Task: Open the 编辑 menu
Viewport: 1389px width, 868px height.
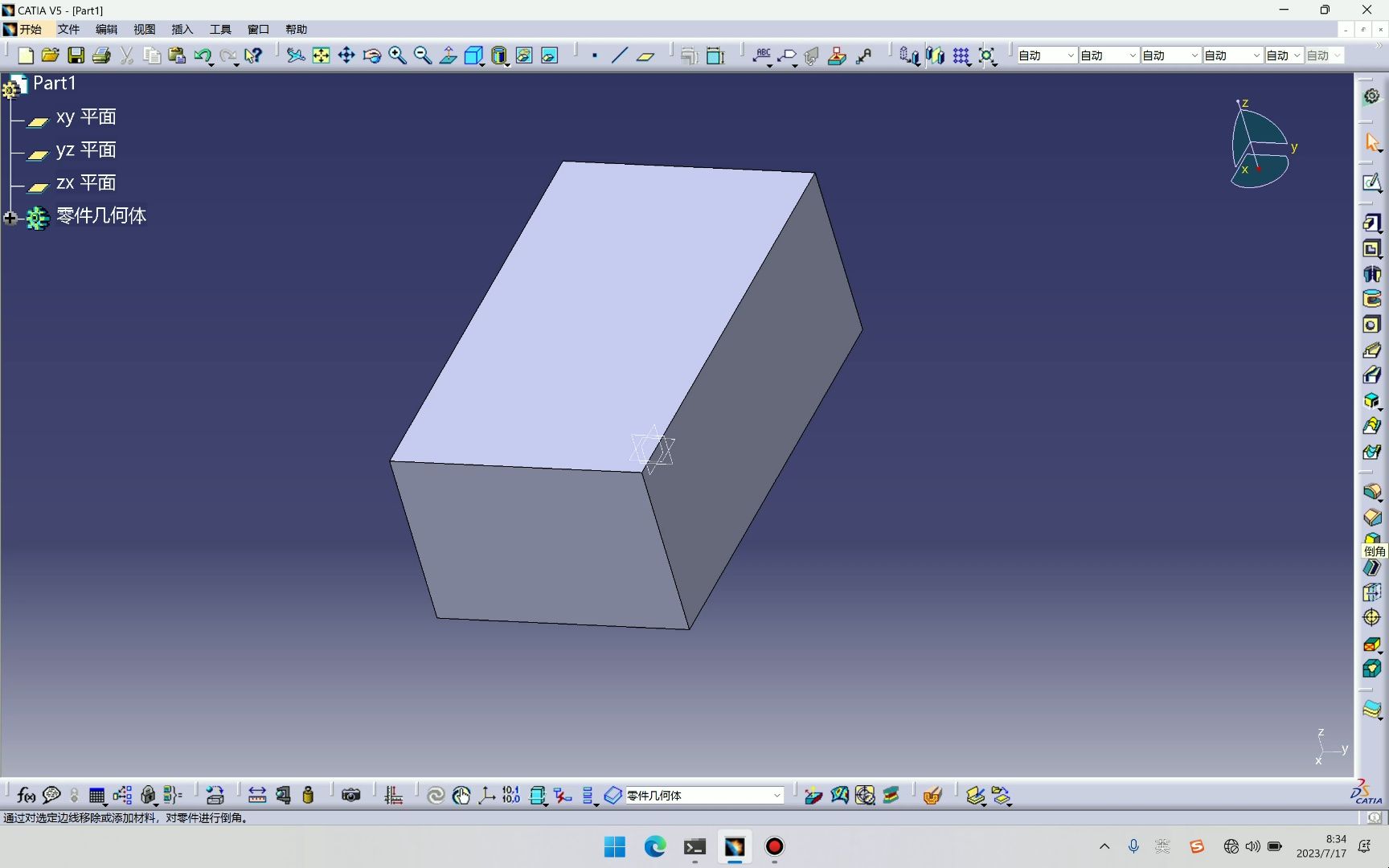Action: (106, 30)
